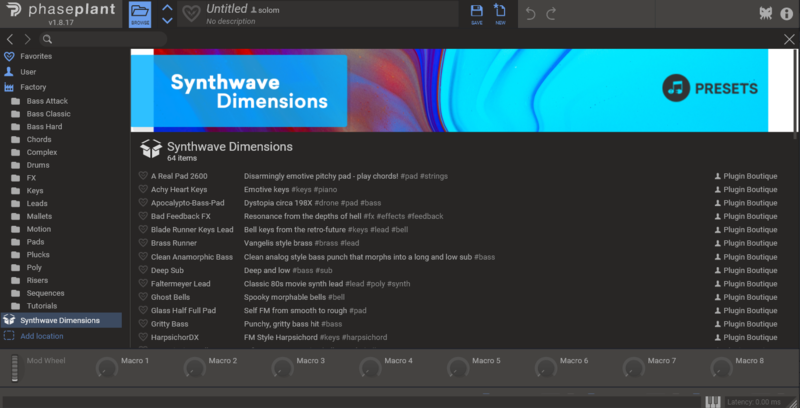Open the Bass Attack folder
The height and width of the screenshot is (408, 800).
click(x=47, y=101)
